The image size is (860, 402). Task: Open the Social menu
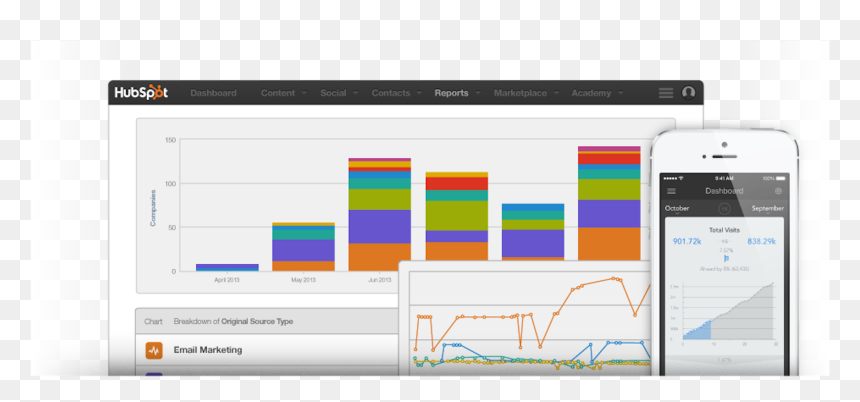point(333,93)
